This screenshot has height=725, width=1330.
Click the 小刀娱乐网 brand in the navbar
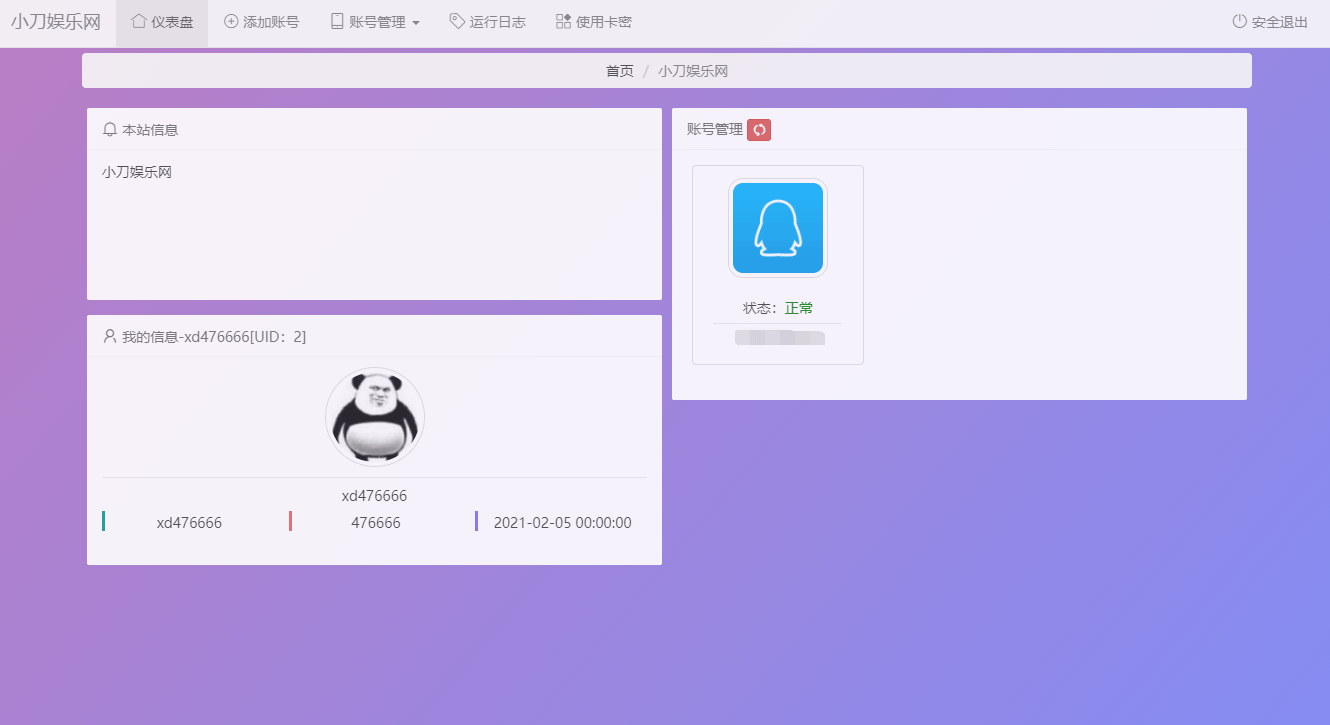coord(56,22)
